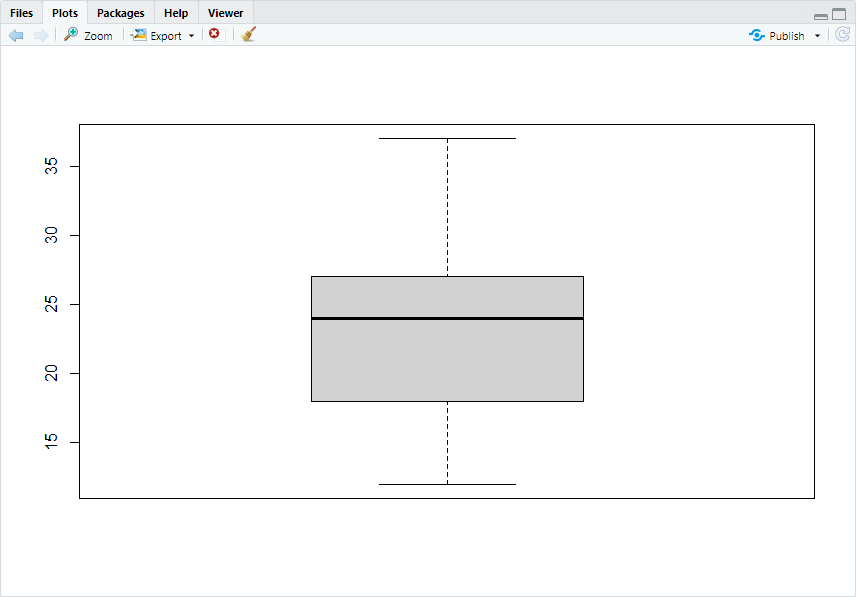The width and height of the screenshot is (856, 597).
Task: Refresh the current plot icon
Action: coord(842,35)
